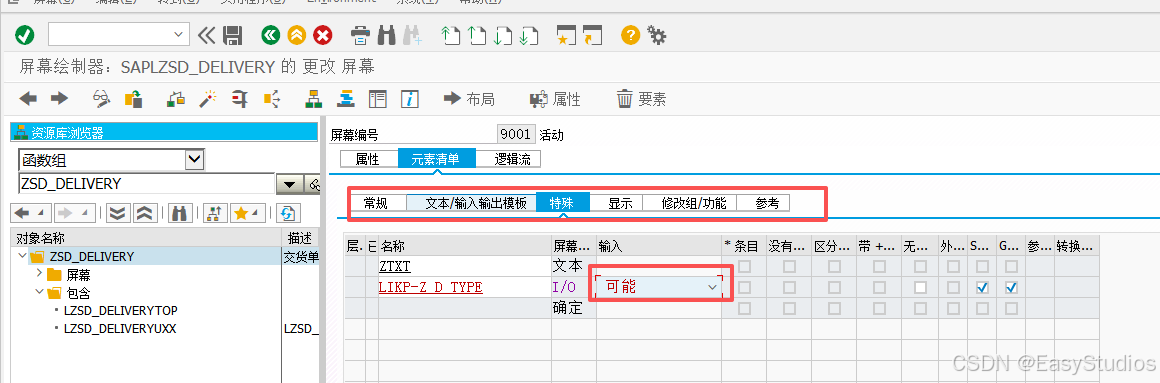Viewport: 1160px width, 383px height.
Task: Click the 要素 trash-can button
Action: (x=641, y=99)
